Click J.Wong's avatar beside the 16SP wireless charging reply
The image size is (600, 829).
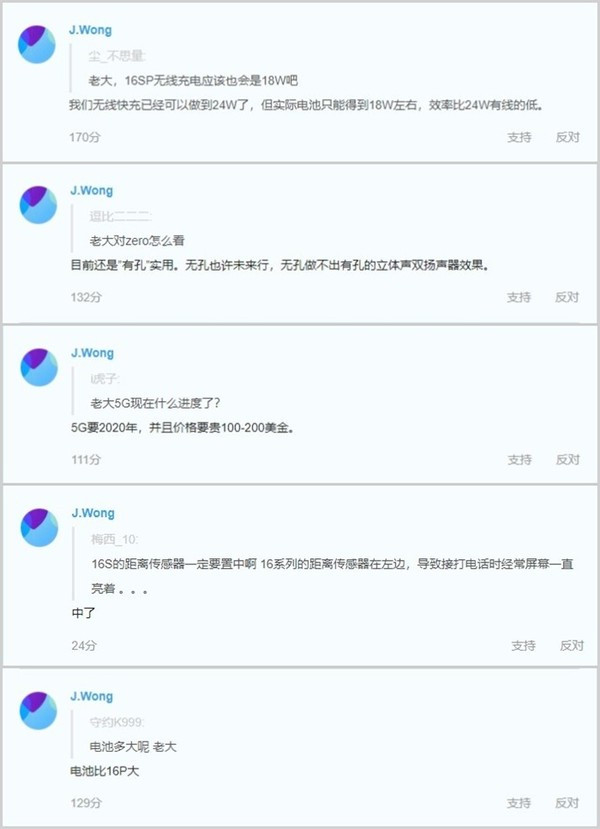[x=38, y=45]
